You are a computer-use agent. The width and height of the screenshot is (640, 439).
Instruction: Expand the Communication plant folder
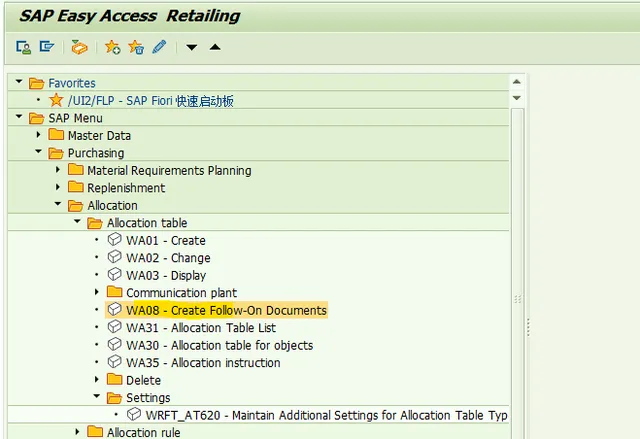96,293
